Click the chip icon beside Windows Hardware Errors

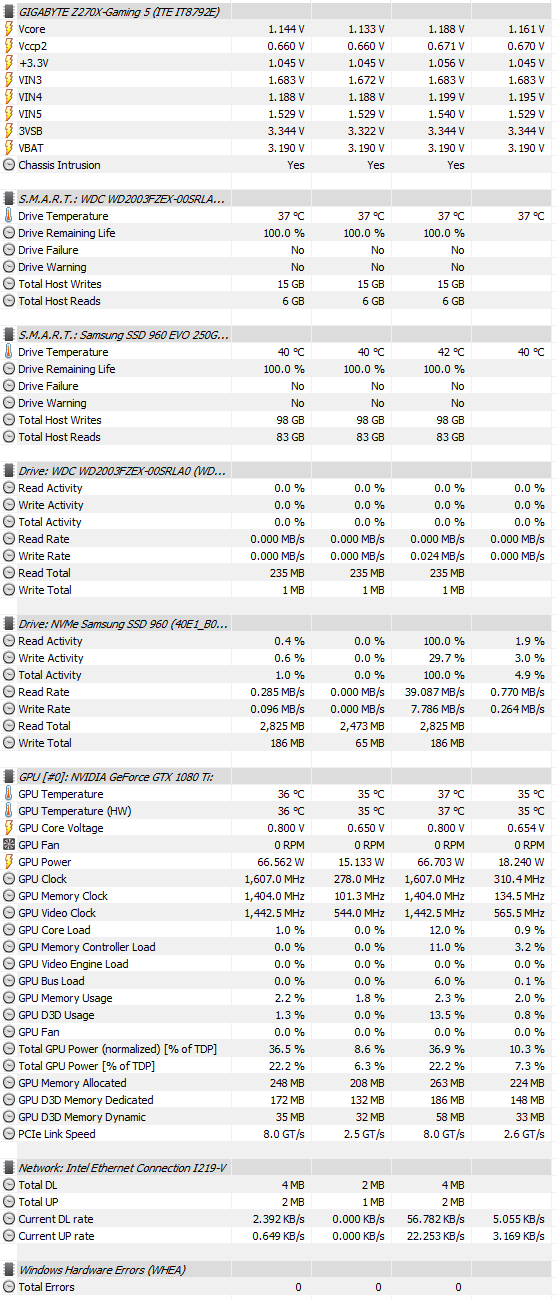pos(9,1270)
